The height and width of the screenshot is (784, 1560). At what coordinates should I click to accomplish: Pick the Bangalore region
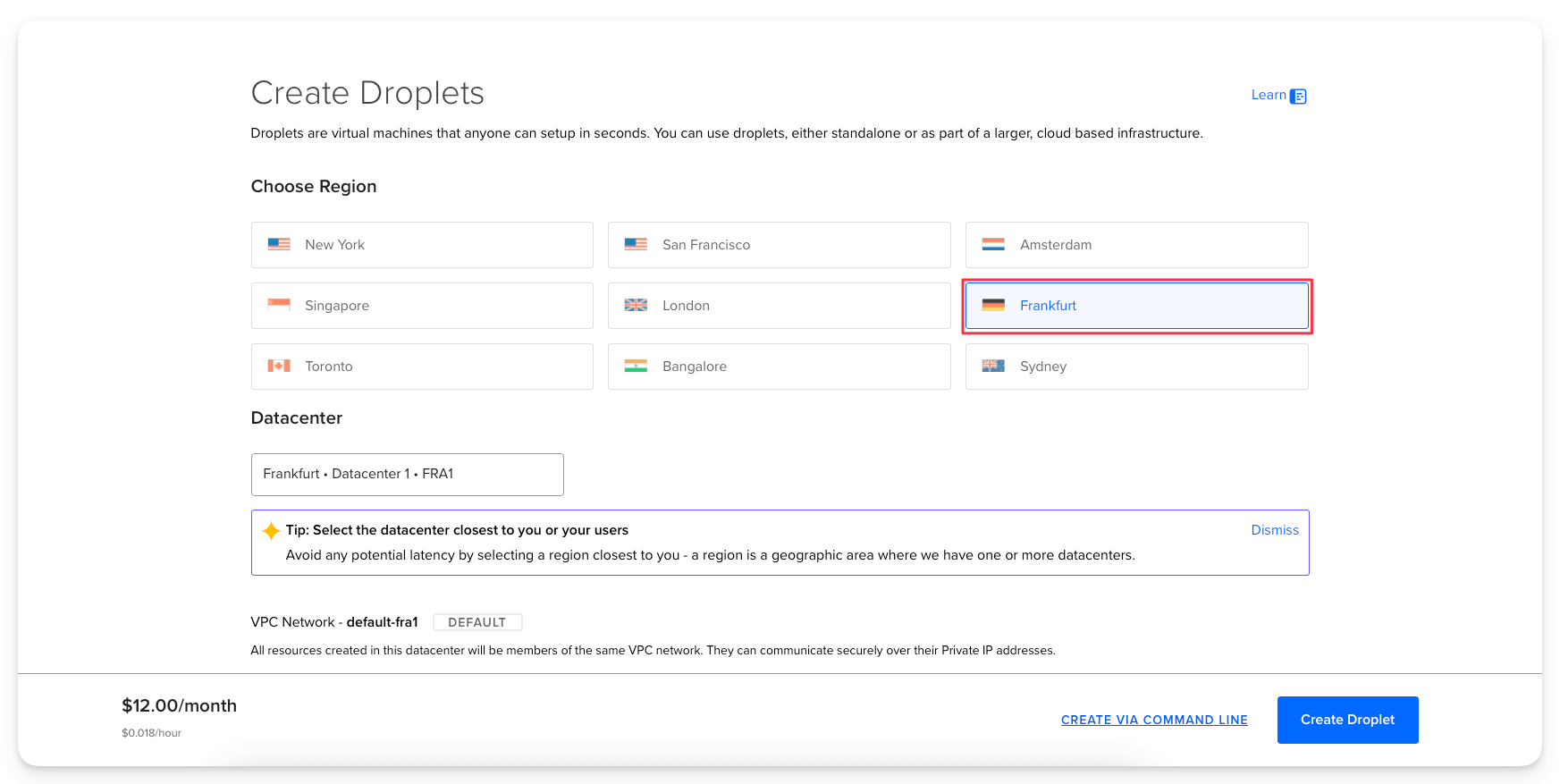[x=779, y=367]
